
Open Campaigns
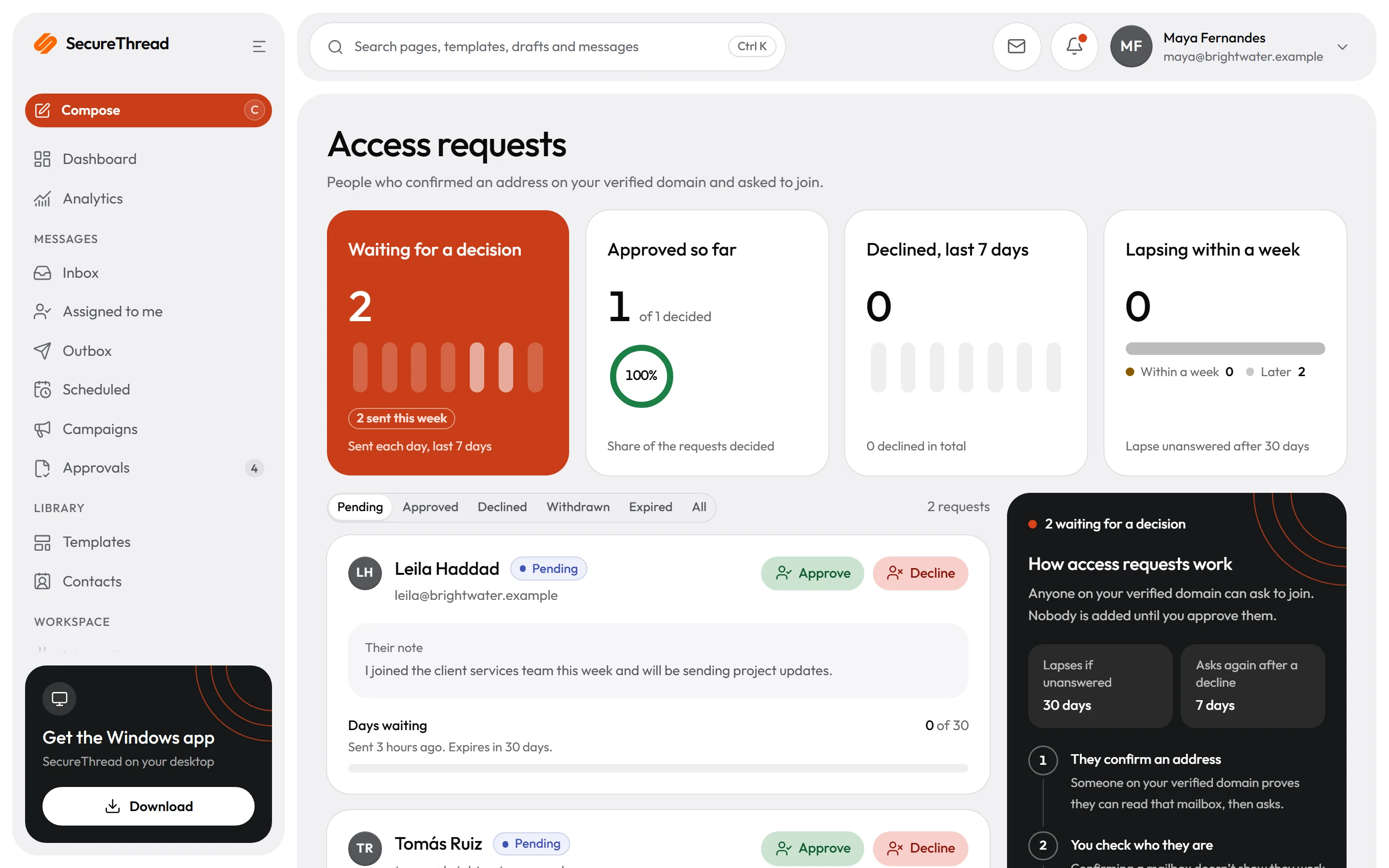pyautogui.click(x=148, y=429)
